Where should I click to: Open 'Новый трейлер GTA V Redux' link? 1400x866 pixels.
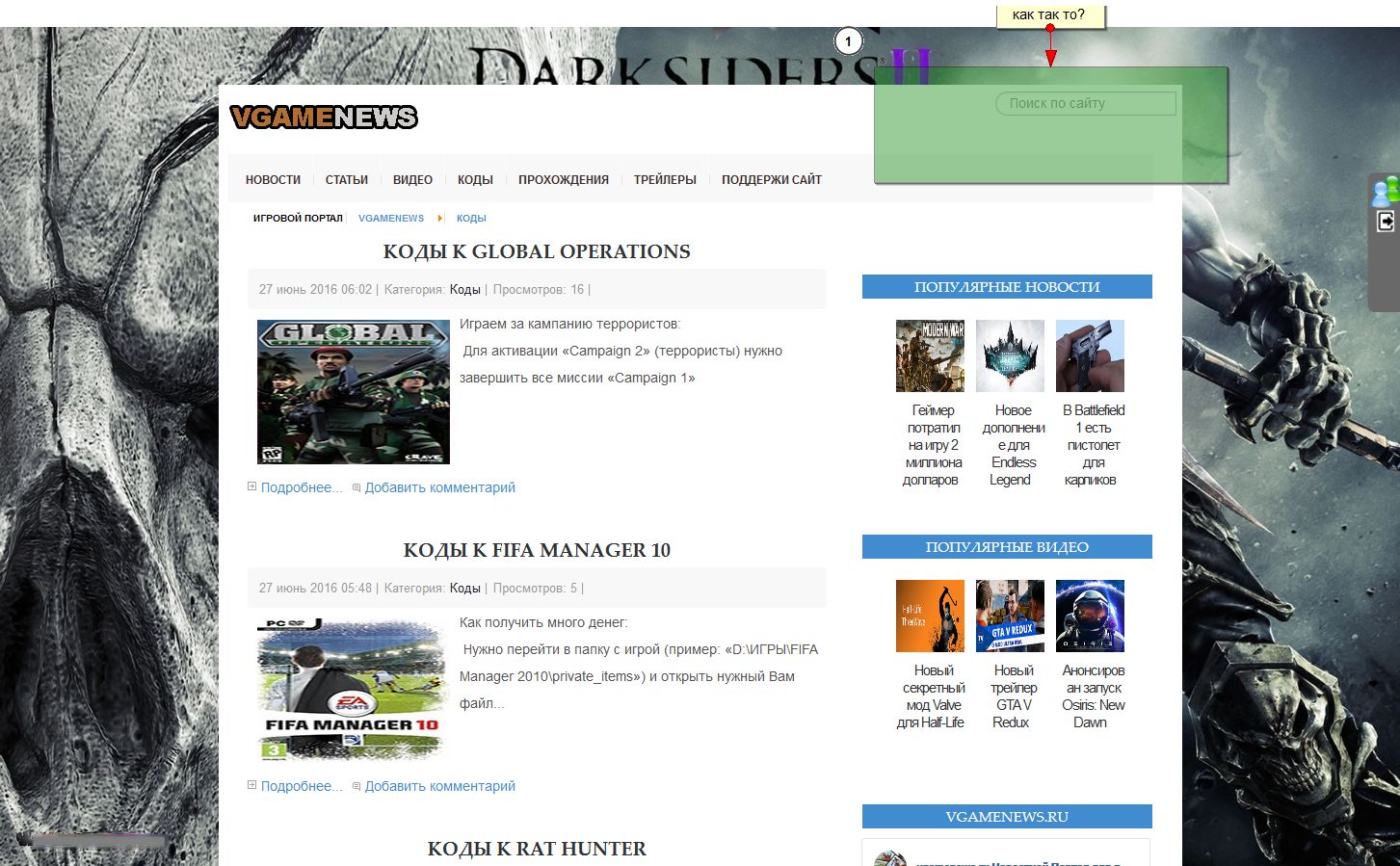[x=1013, y=696]
